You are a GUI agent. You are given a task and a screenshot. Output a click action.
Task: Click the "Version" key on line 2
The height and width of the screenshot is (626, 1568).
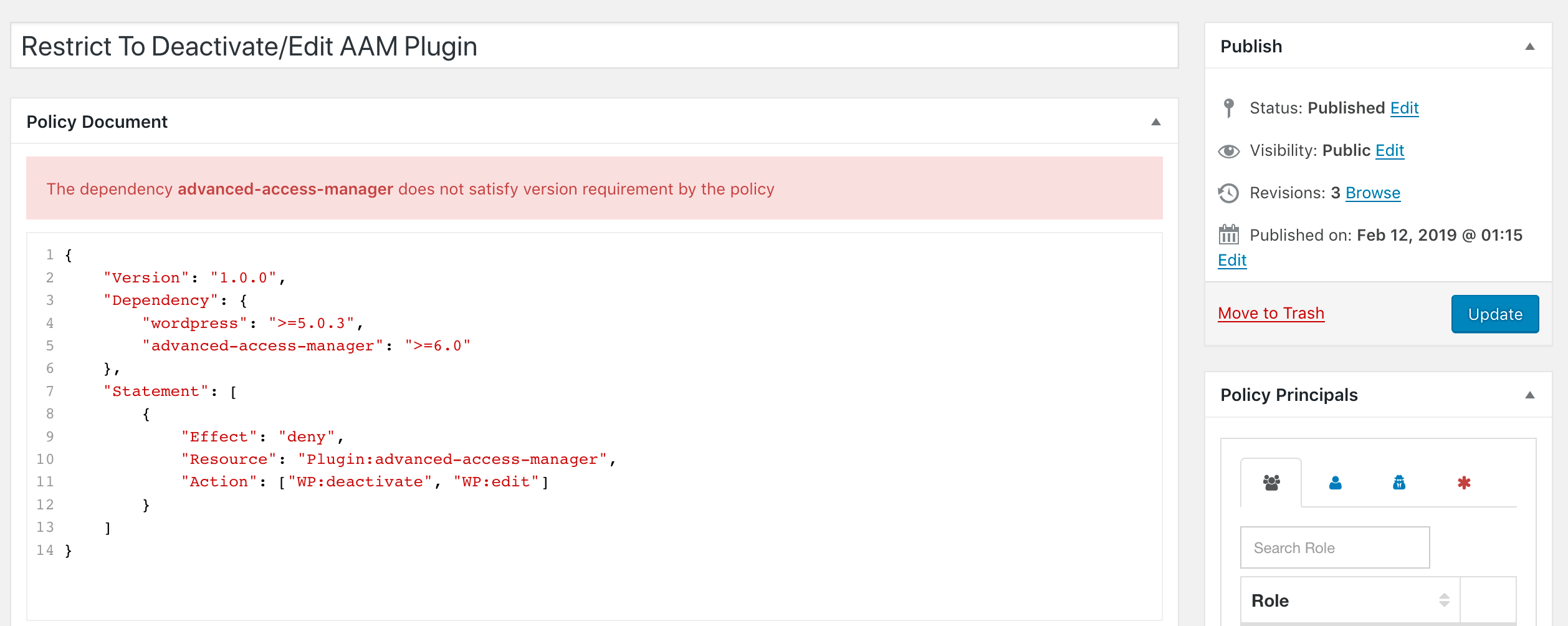(x=146, y=278)
